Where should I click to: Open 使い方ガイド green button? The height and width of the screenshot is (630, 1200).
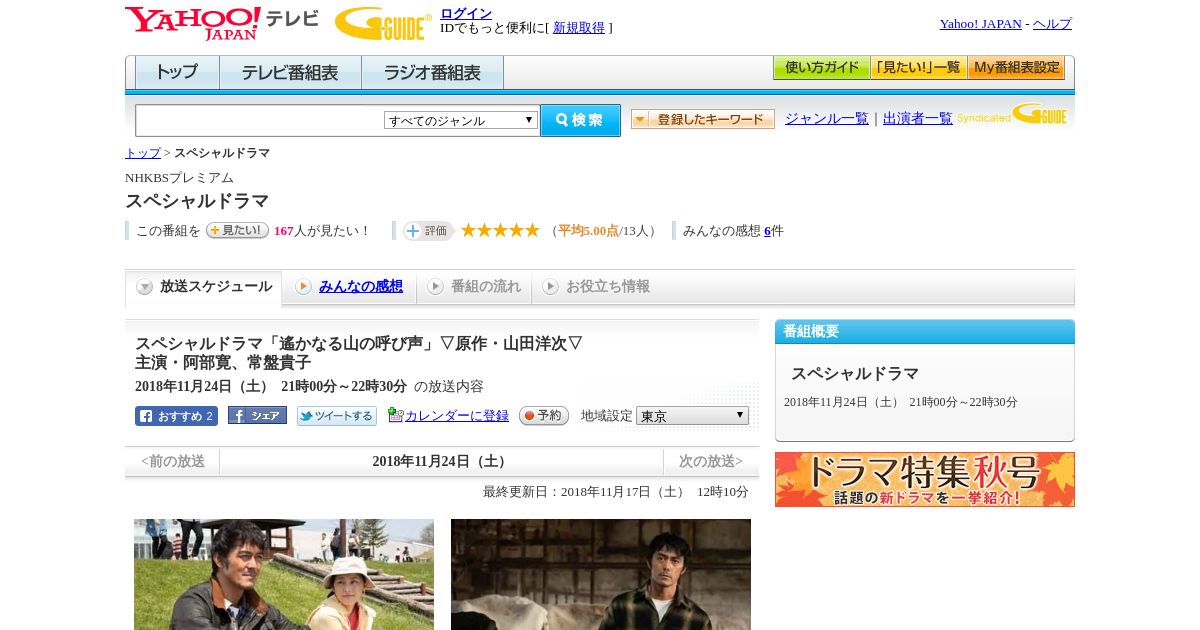click(821, 68)
